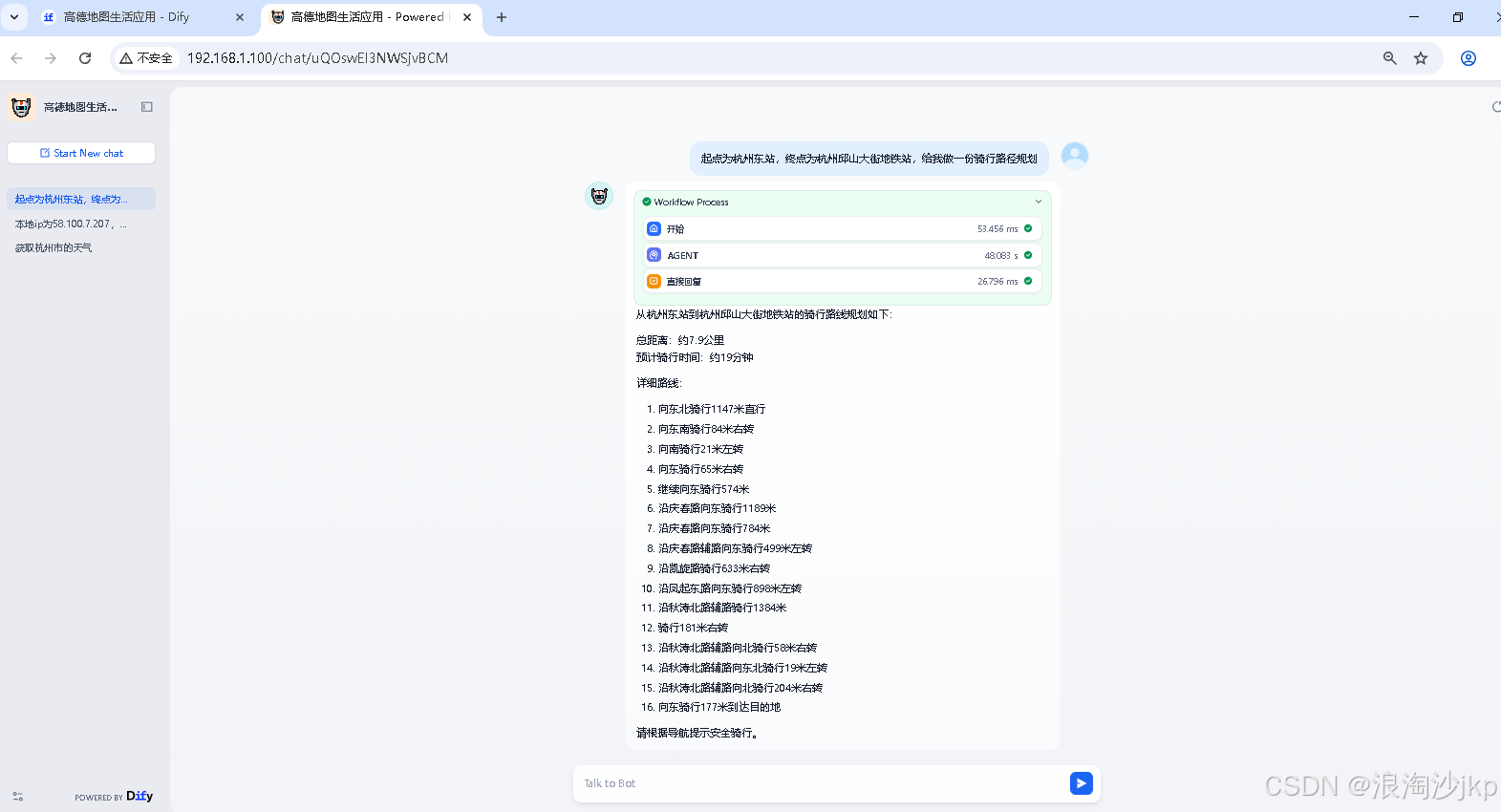Screen dimensions: 1501x812
Task: Click the Workflow Process success check icon
Action: tap(647, 202)
